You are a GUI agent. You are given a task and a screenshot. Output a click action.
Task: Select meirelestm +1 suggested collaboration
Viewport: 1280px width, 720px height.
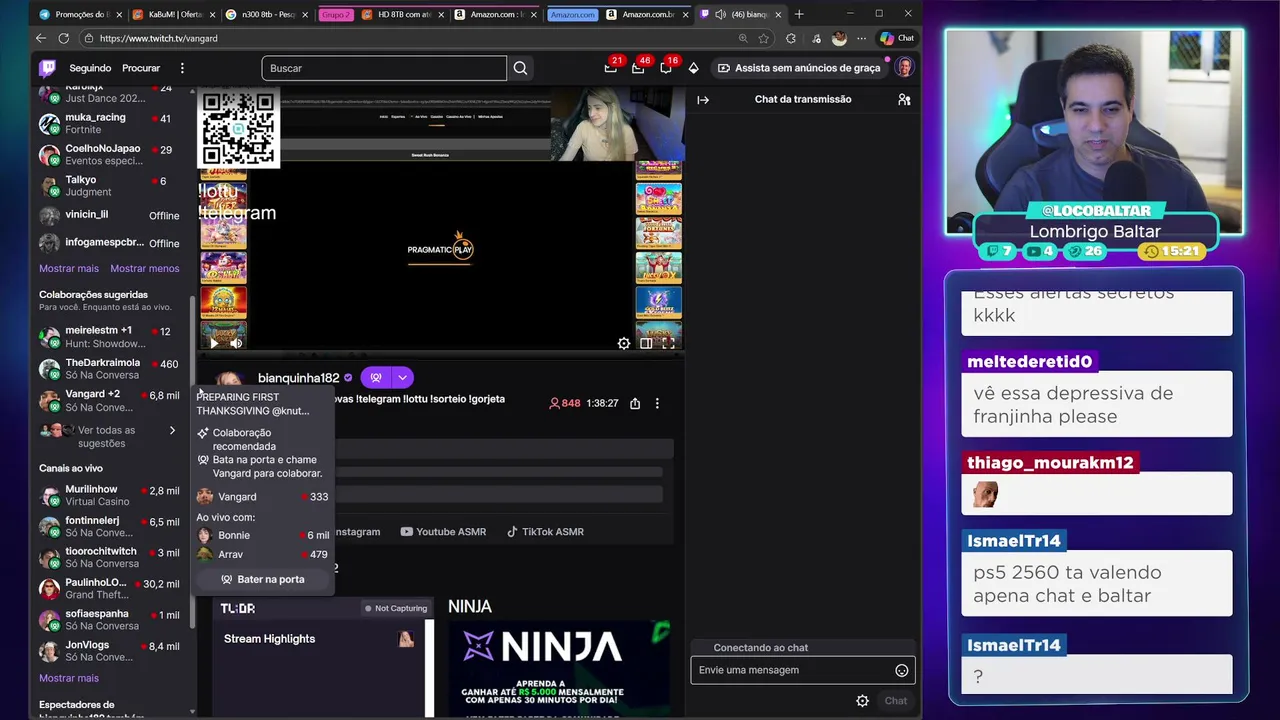(x=109, y=337)
